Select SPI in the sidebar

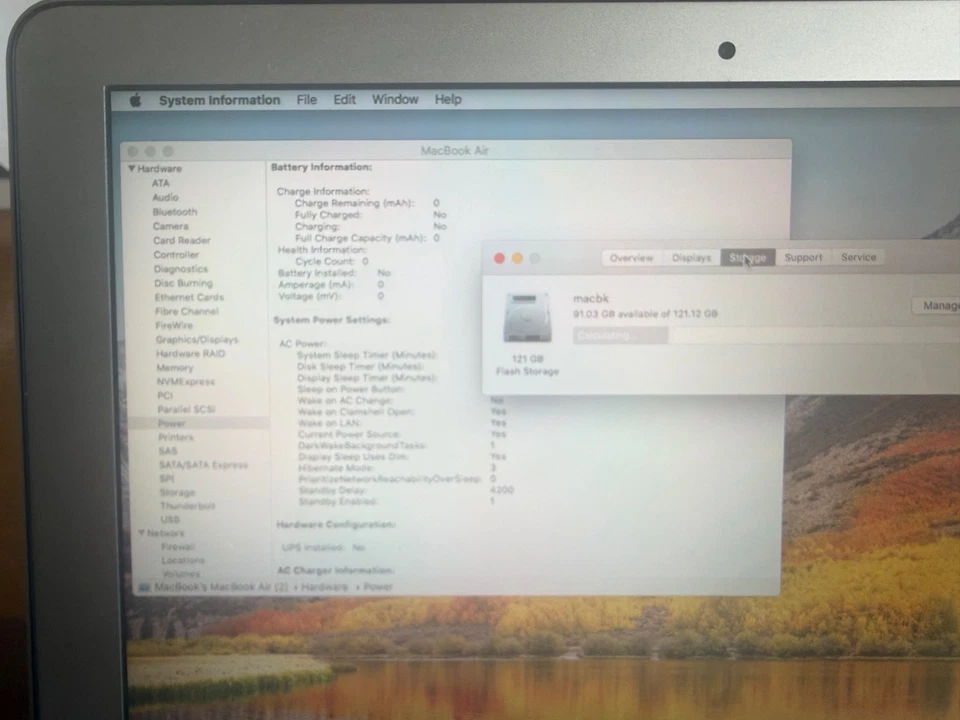(167, 478)
